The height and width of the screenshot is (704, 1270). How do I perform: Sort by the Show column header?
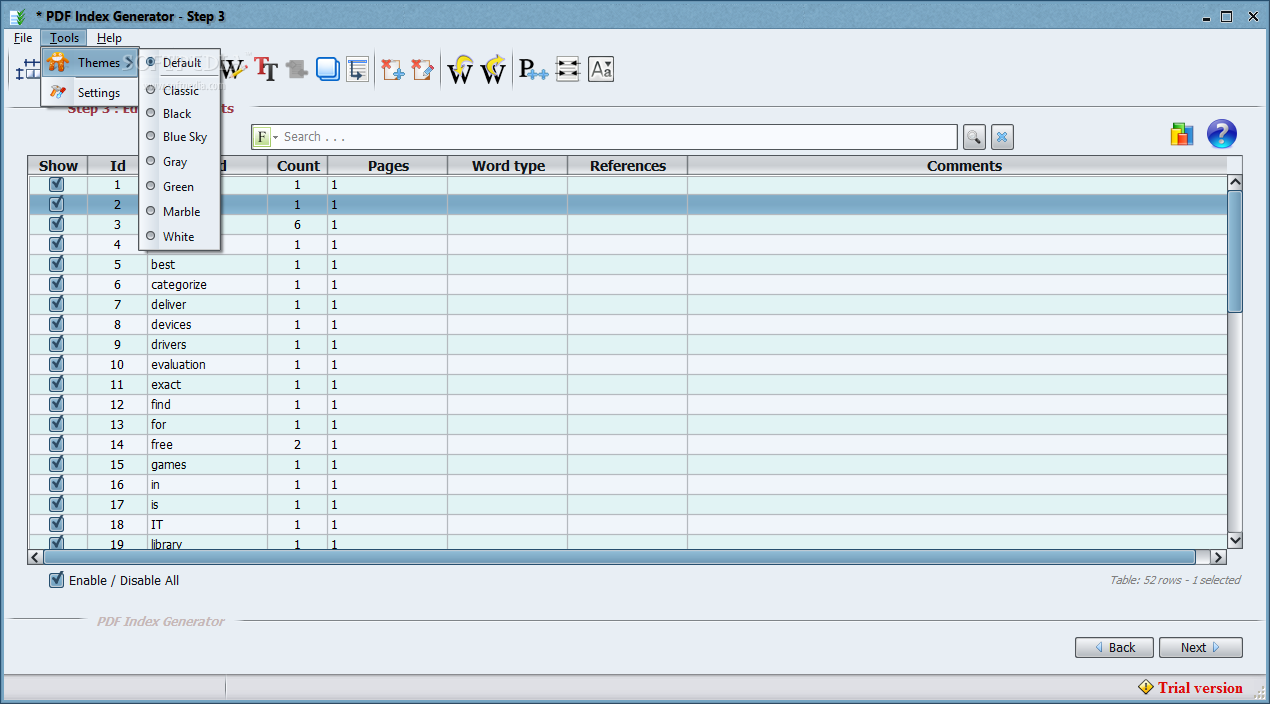[58, 166]
